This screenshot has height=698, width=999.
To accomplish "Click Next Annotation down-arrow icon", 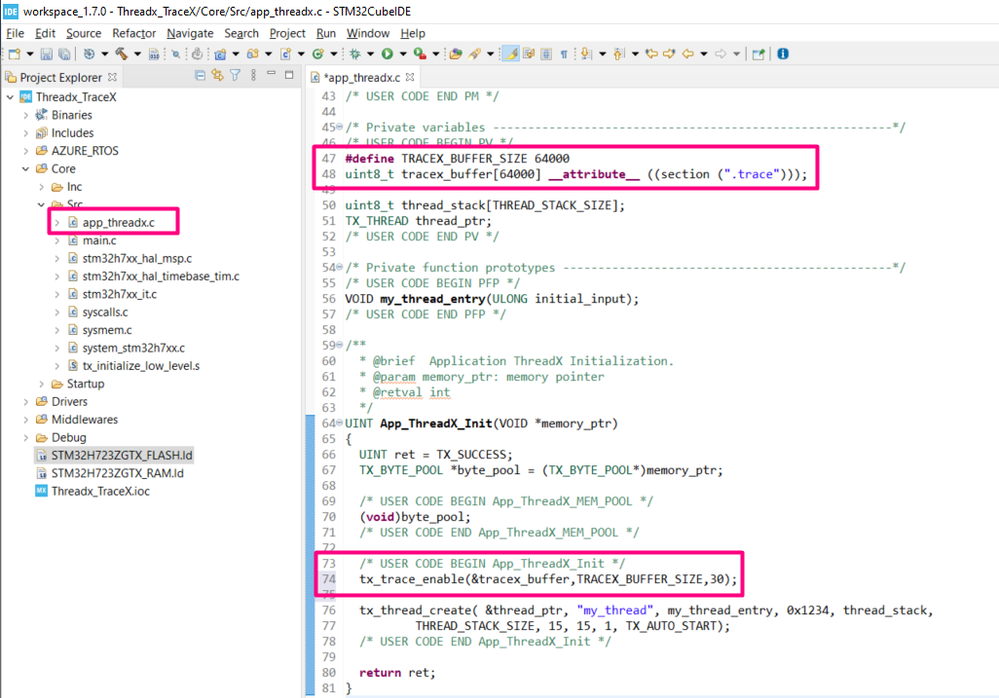I will pyautogui.click(x=586, y=53).
